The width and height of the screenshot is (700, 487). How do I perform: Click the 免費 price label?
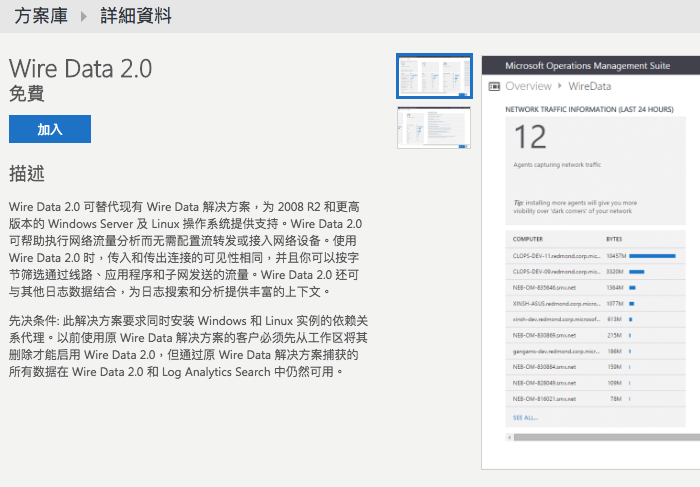[x=26, y=94]
